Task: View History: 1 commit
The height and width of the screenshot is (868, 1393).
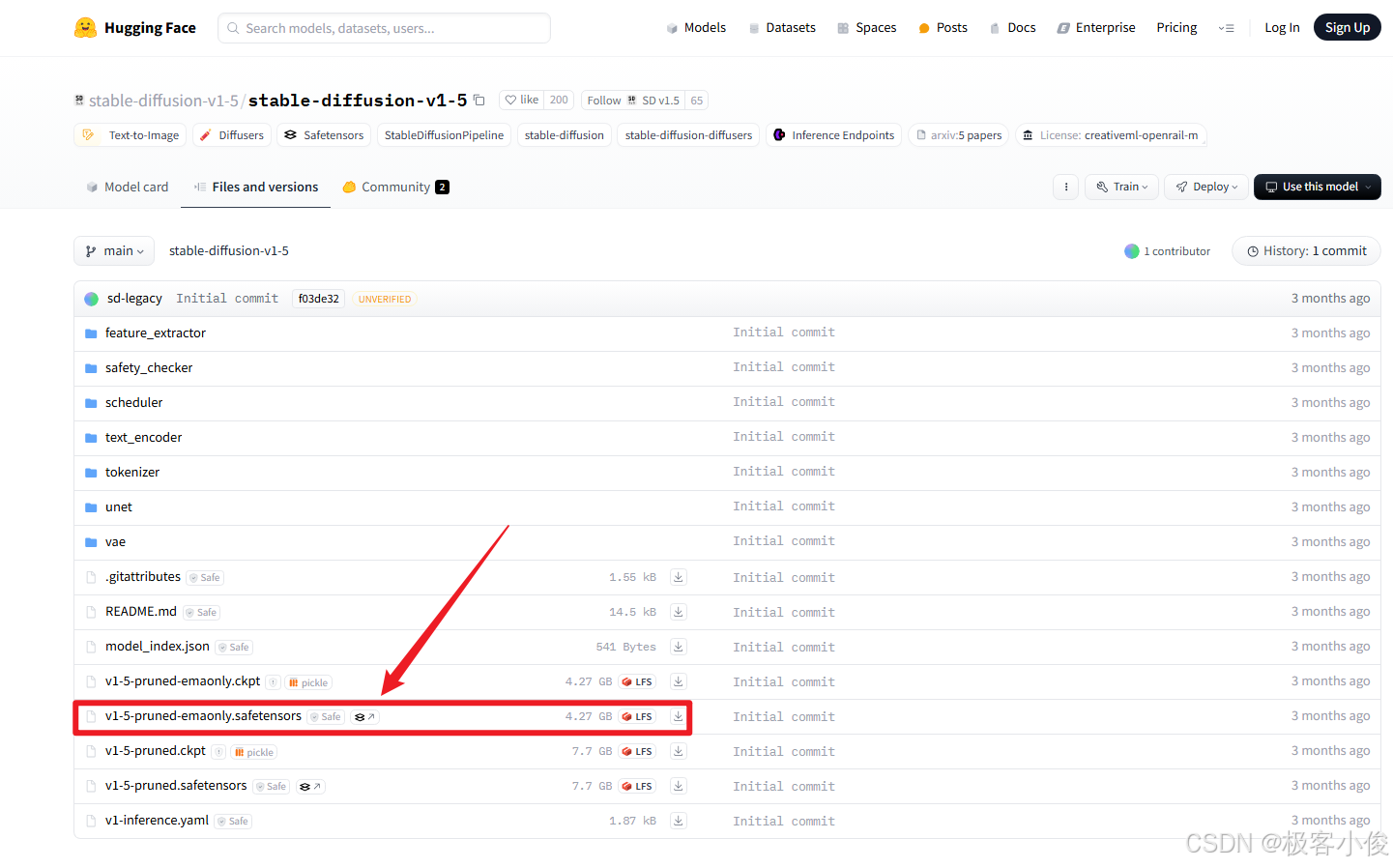Action: 1306,251
